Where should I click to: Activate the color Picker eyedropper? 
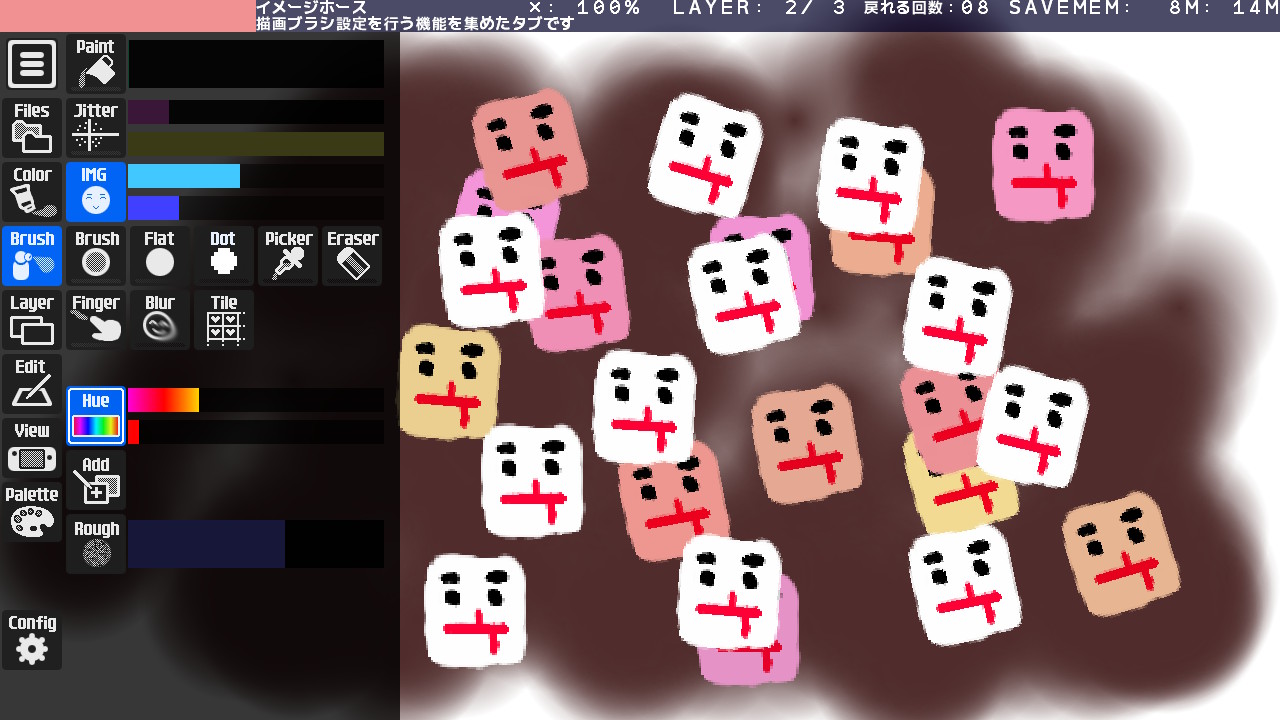[x=288, y=255]
